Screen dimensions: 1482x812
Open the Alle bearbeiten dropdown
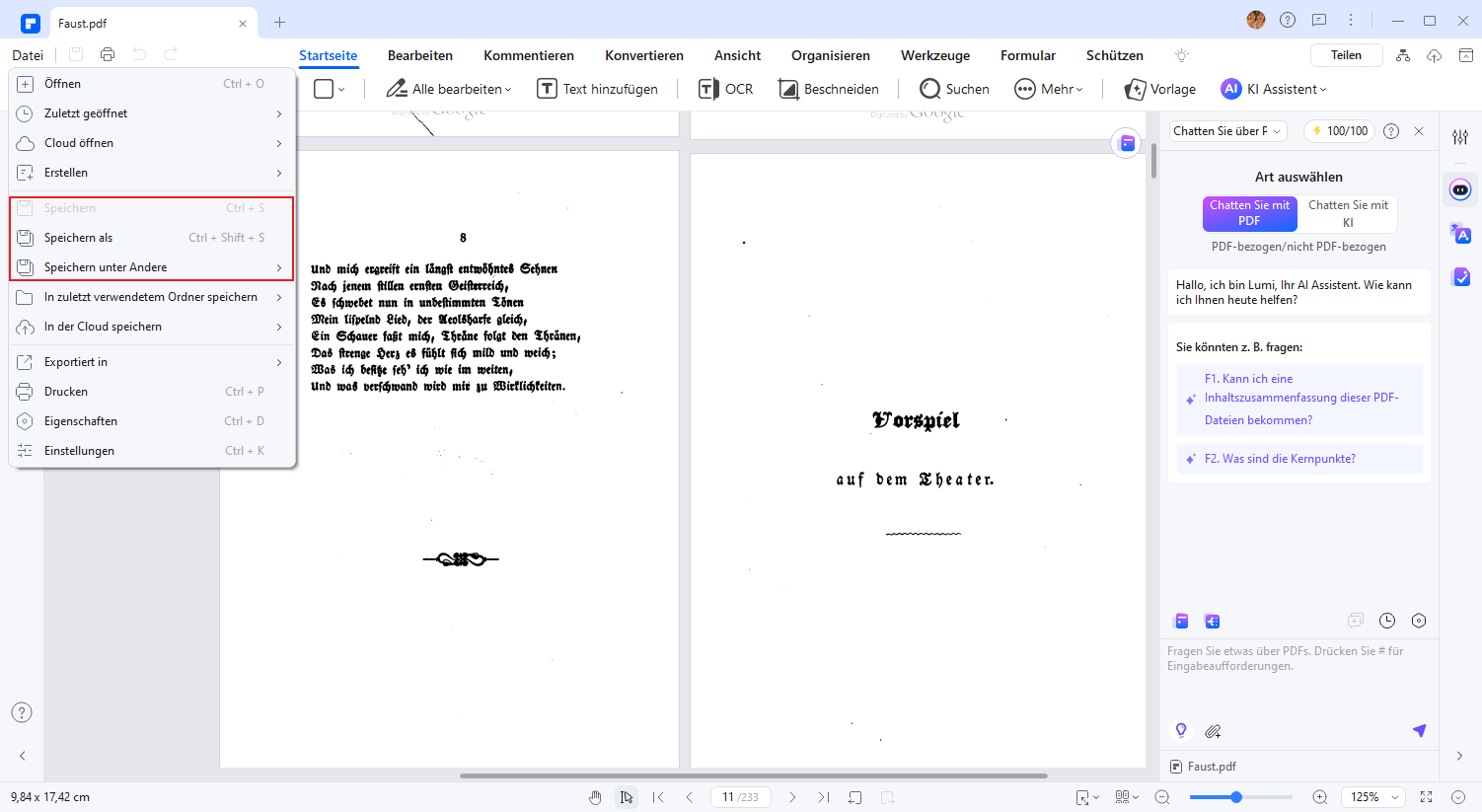pyautogui.click(x=449, y=89)
